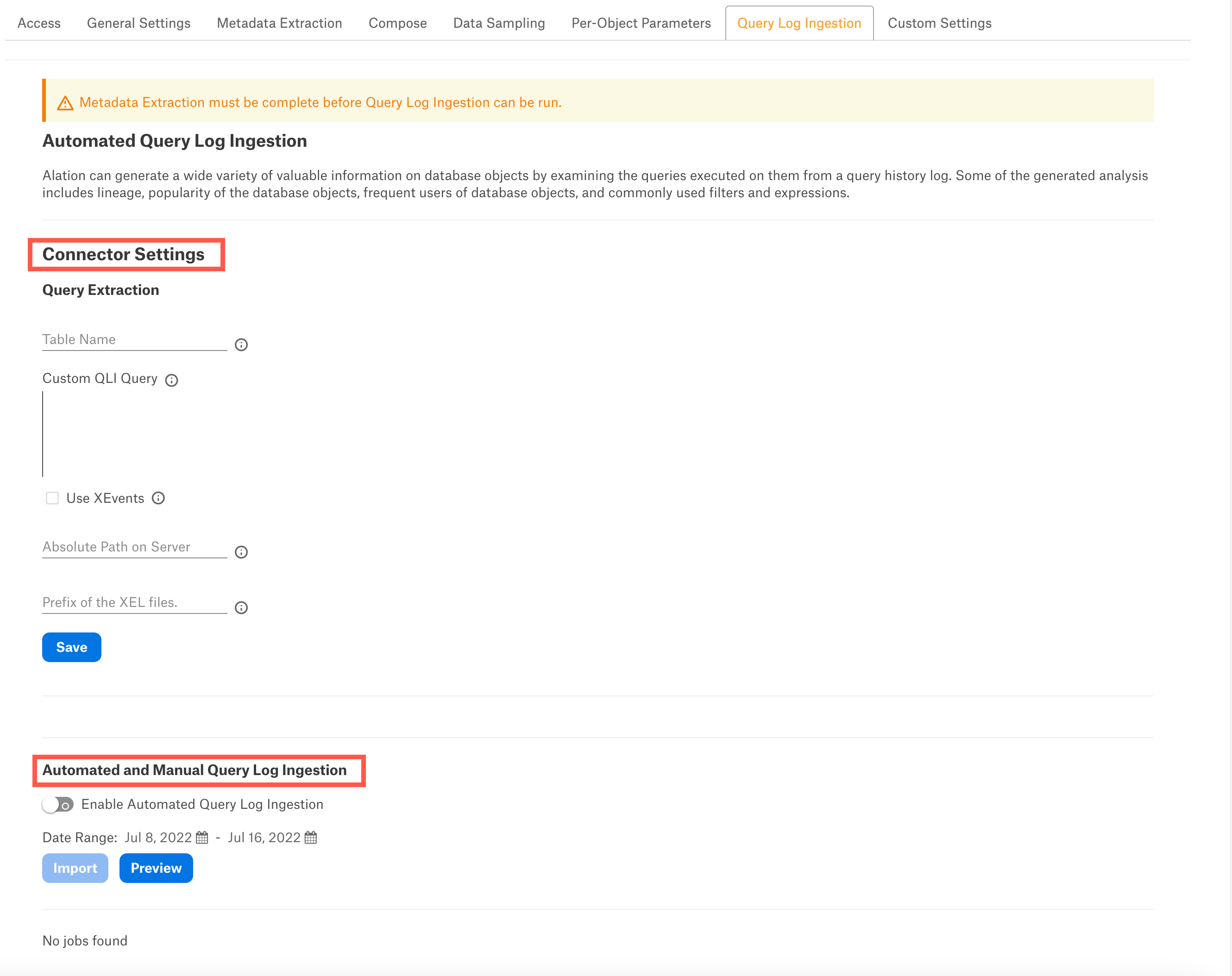Show info for Use XEvents option
This screenshot has width=1232, height=976.
[158, 498]
